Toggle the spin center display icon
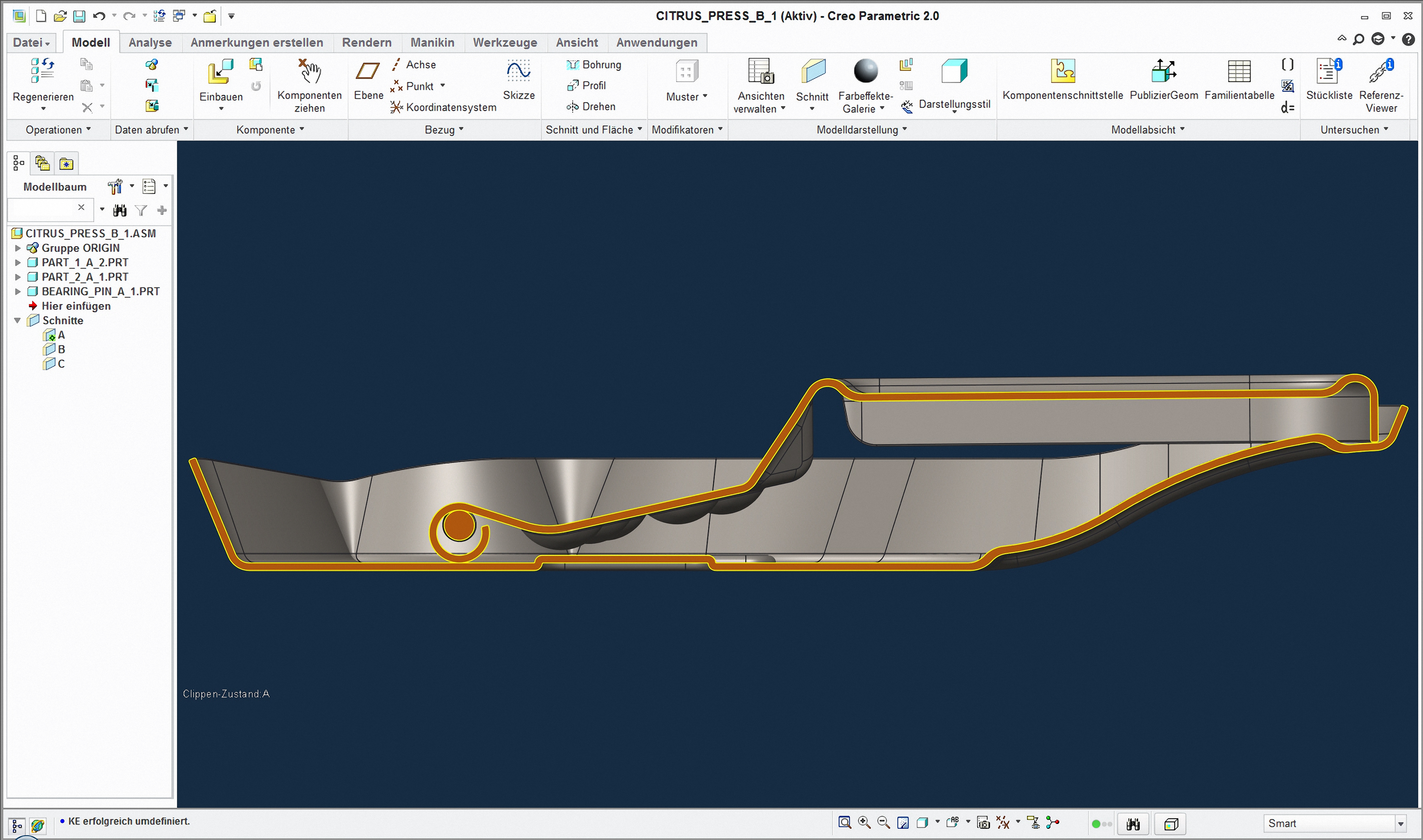Viewport: 1423px width, 840px height. click(x=1053, y=822)
